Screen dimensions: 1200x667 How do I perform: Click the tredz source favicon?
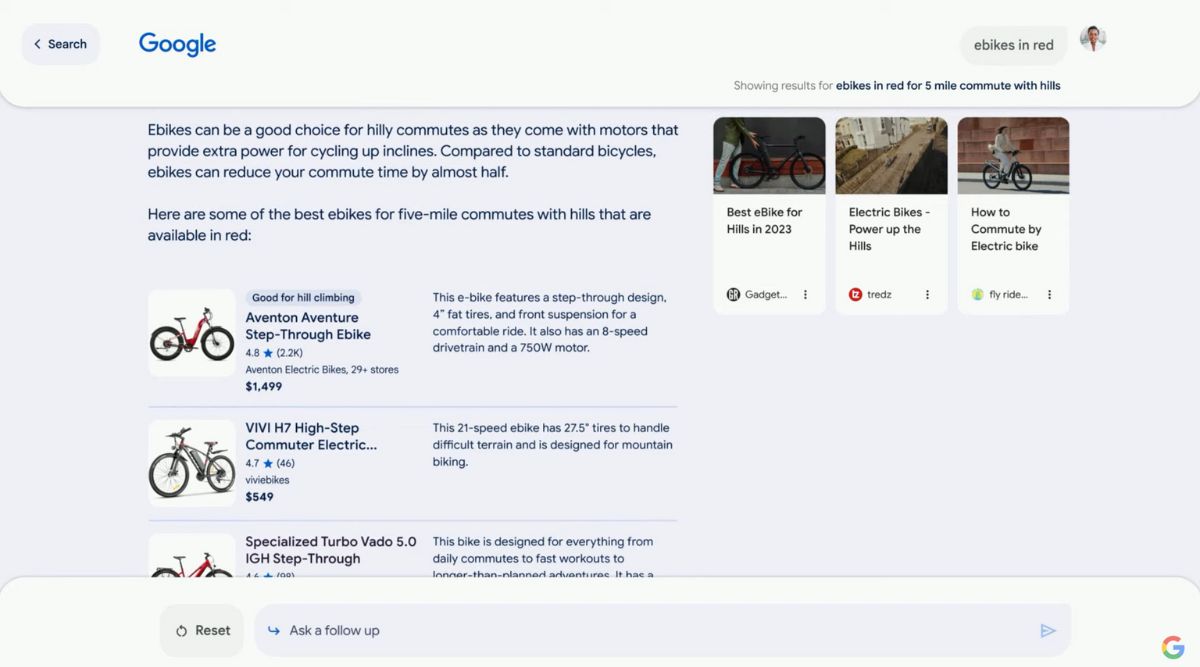tap(855, 295)
